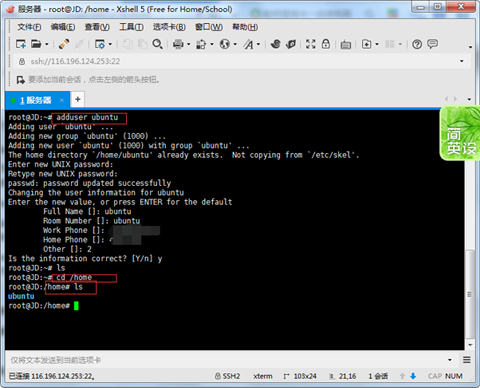Click the Print icon

click(178, 44)
